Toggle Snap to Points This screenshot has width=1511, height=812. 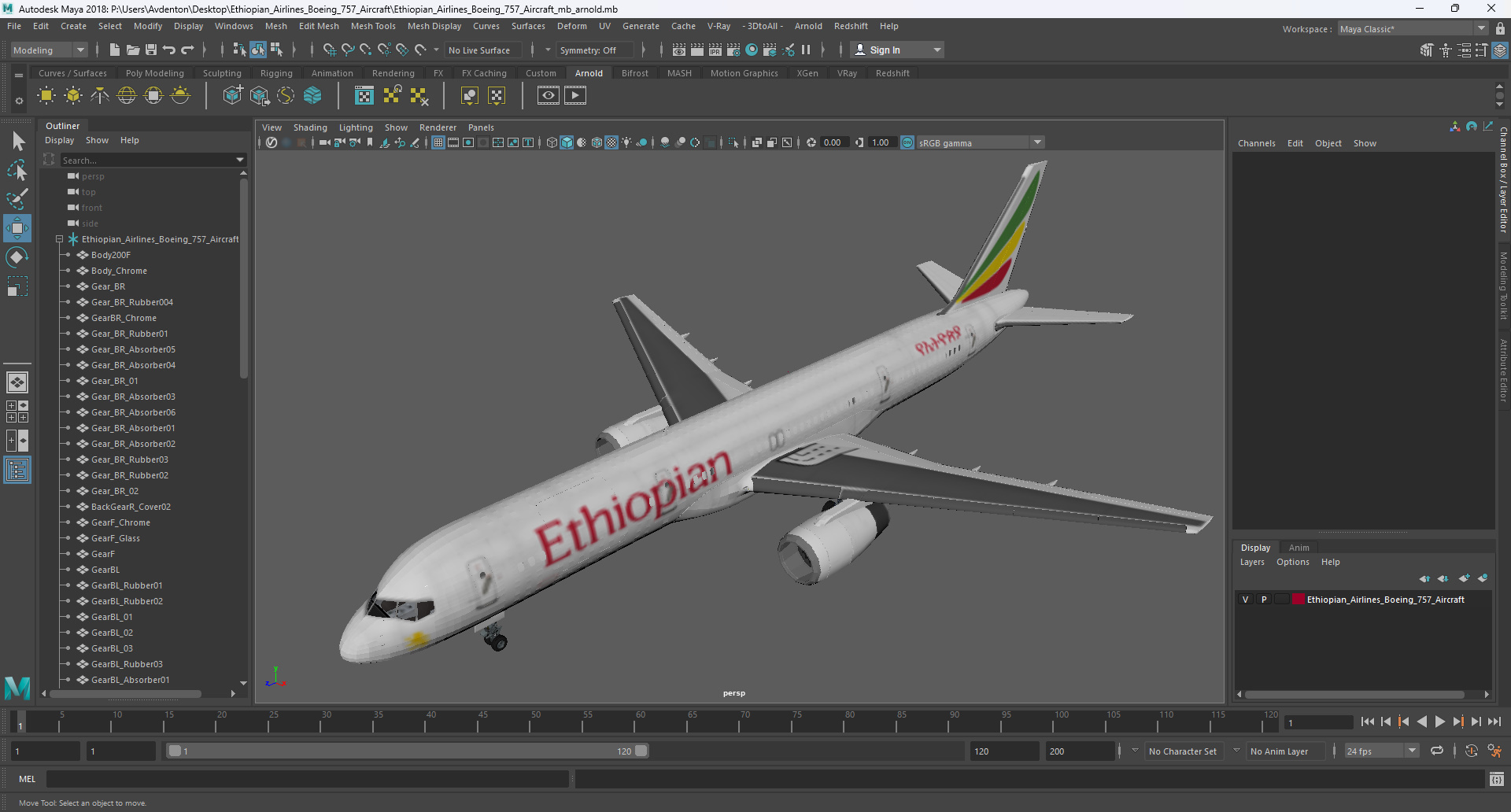(x=366, y=50)
